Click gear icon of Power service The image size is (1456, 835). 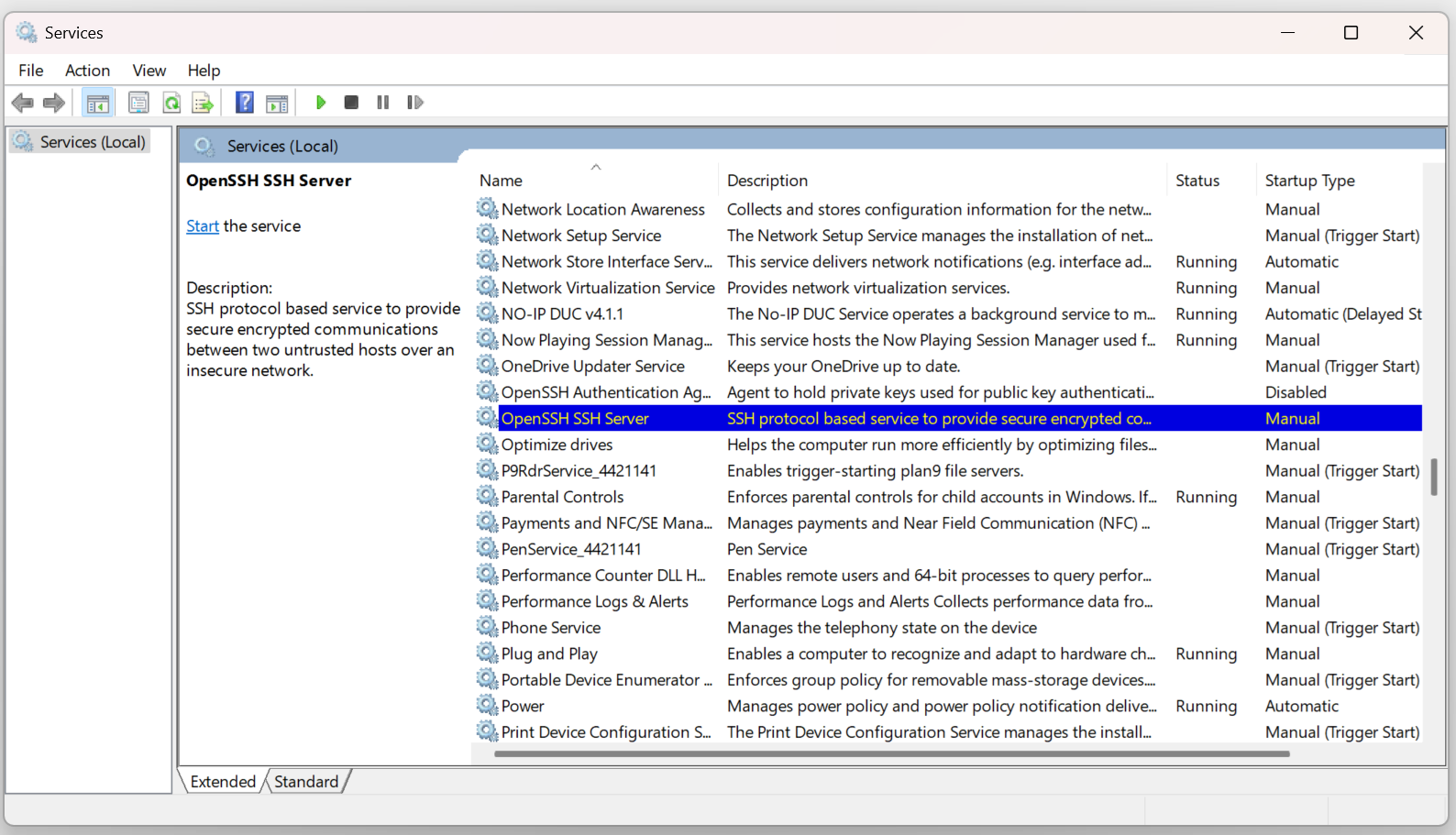pos(487,706)
